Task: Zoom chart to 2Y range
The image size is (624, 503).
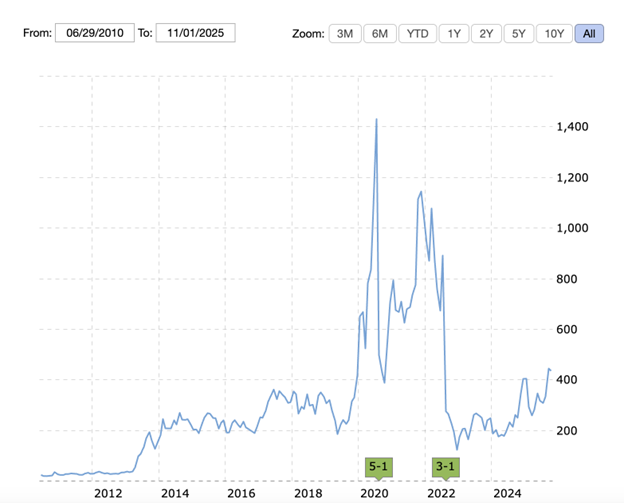Action: [486, 33]
